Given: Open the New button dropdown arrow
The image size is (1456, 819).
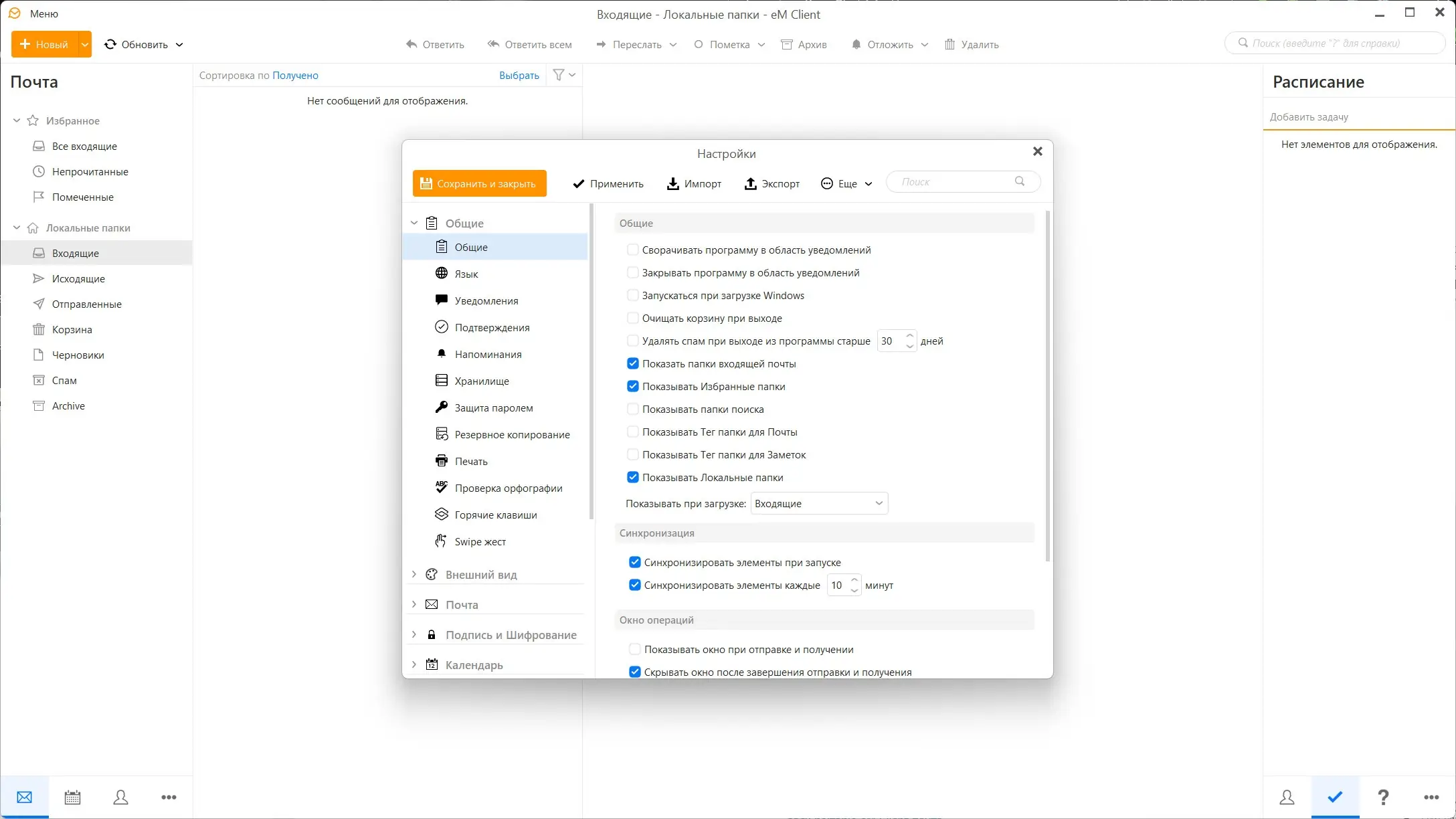Looking at the screenshot, I should coord(84,44).
